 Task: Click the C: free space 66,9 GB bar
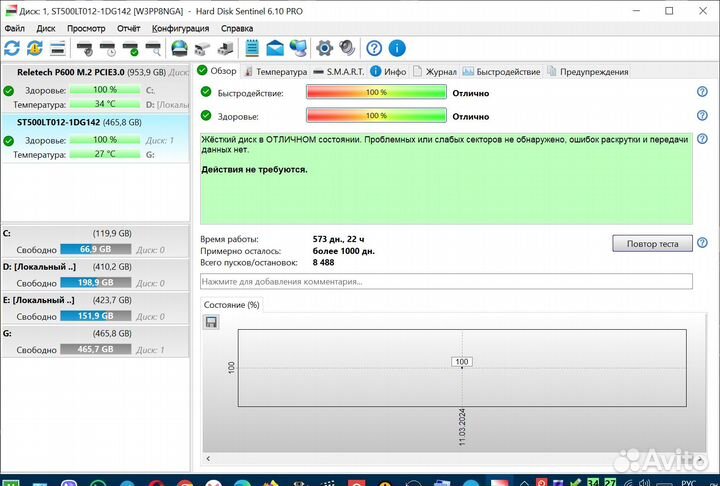click(x=96, y=249)
